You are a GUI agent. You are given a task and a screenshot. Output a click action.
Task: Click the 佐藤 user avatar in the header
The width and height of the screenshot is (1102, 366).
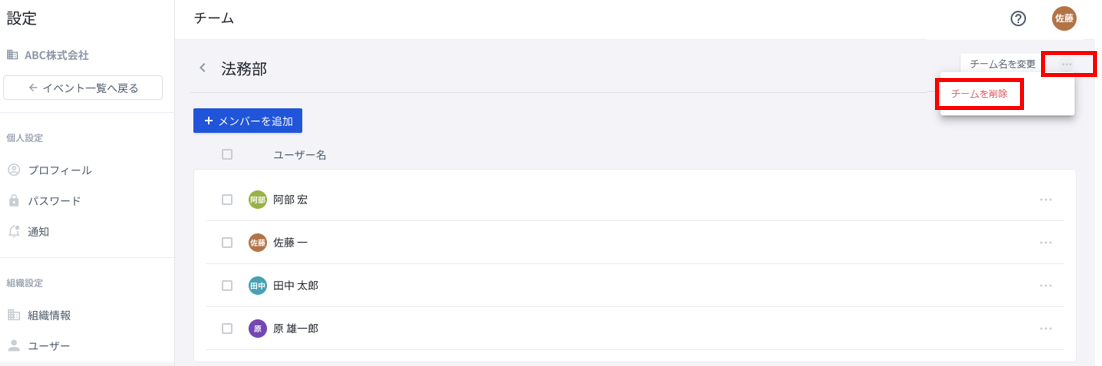(1064, 19)
